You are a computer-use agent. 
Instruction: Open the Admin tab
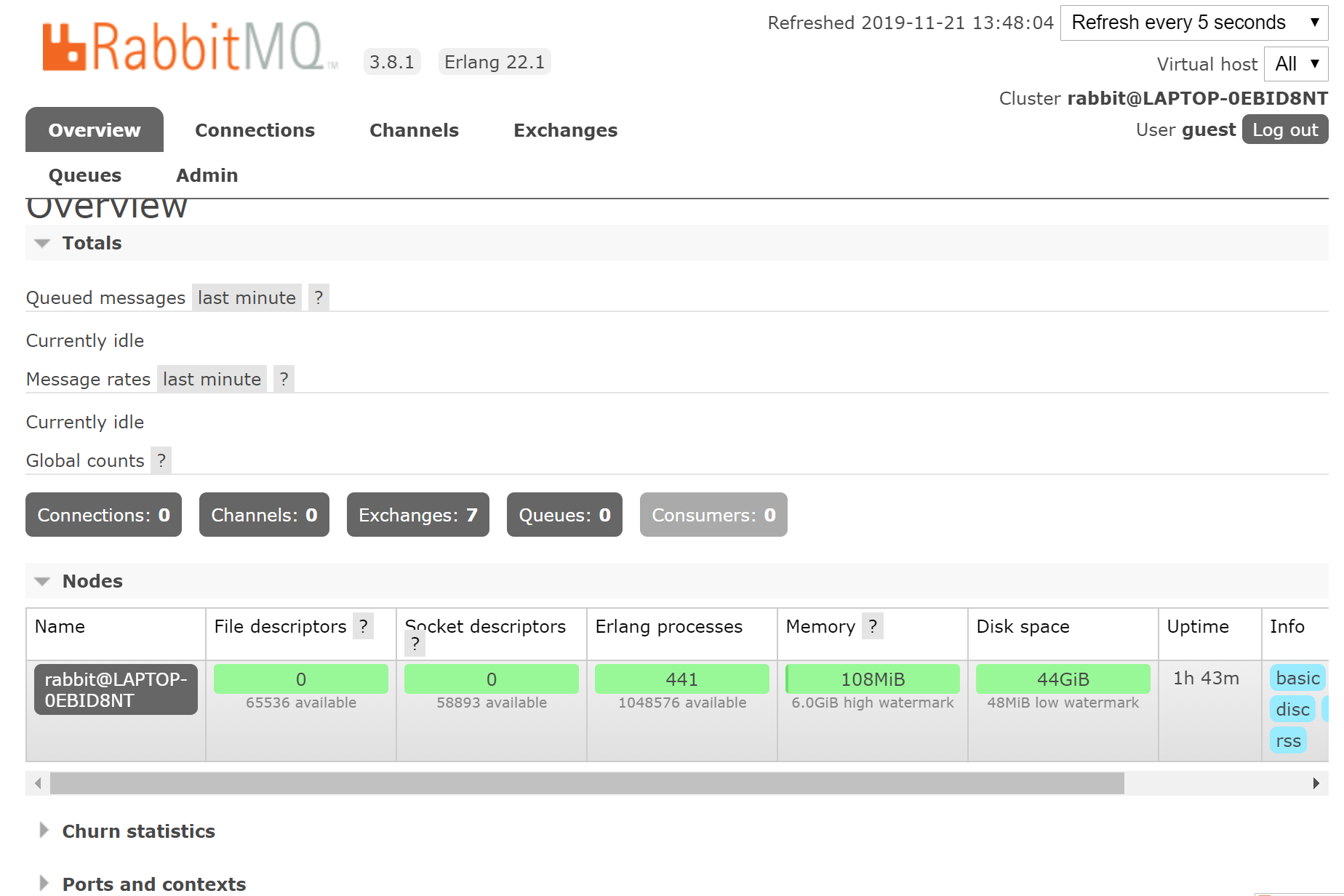click(x=207, y=175)
